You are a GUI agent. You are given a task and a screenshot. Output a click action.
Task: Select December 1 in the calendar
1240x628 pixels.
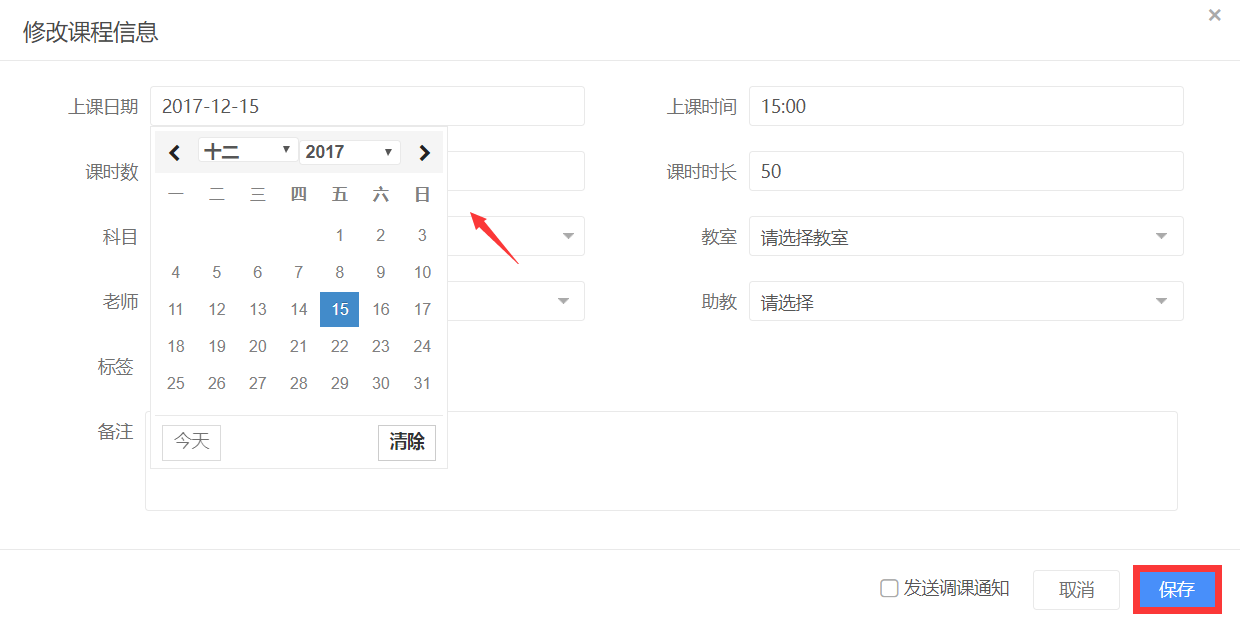point(340,236)
